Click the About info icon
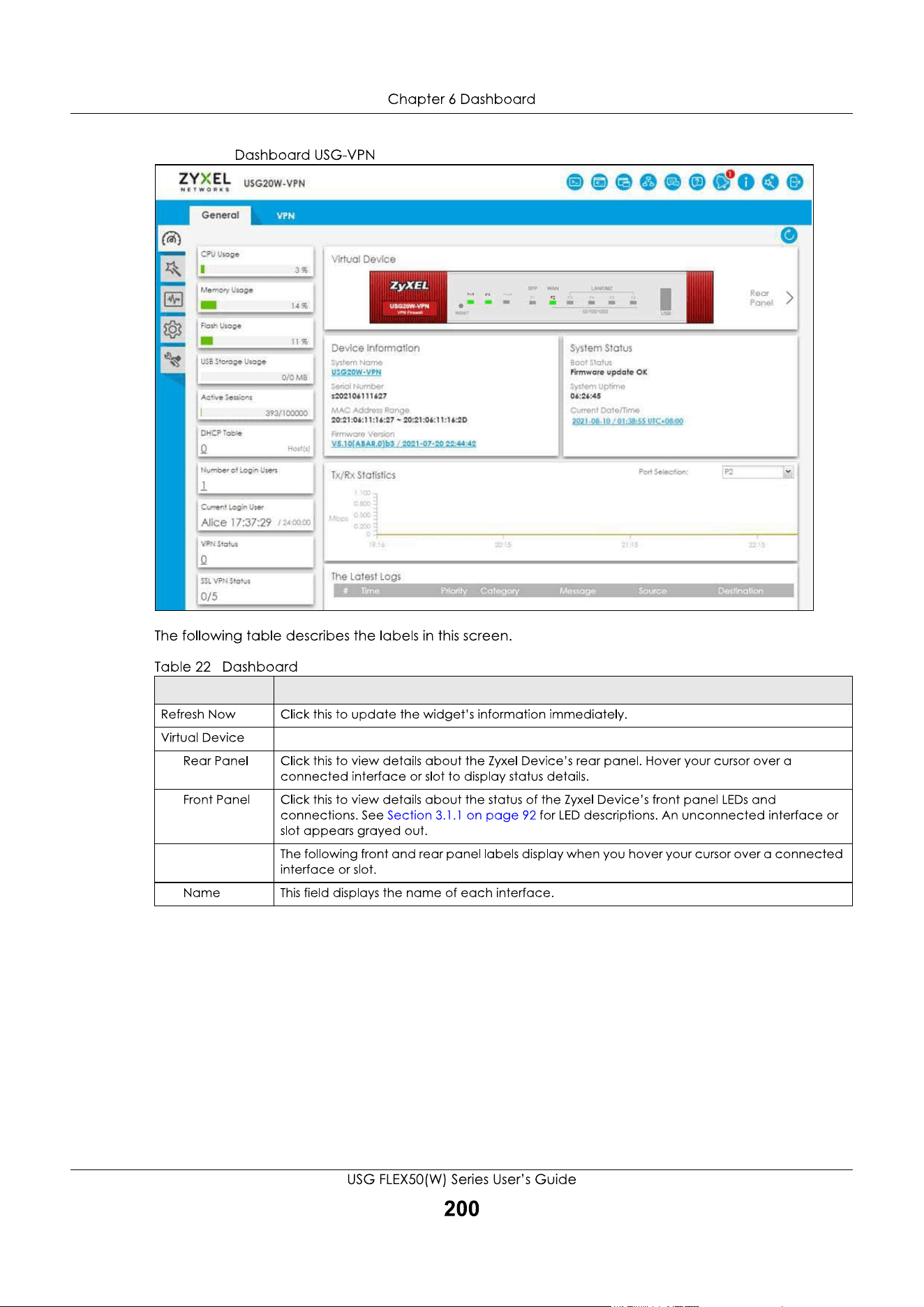Viewport: 924px width, 1307px height. click(x=746, y=182)
